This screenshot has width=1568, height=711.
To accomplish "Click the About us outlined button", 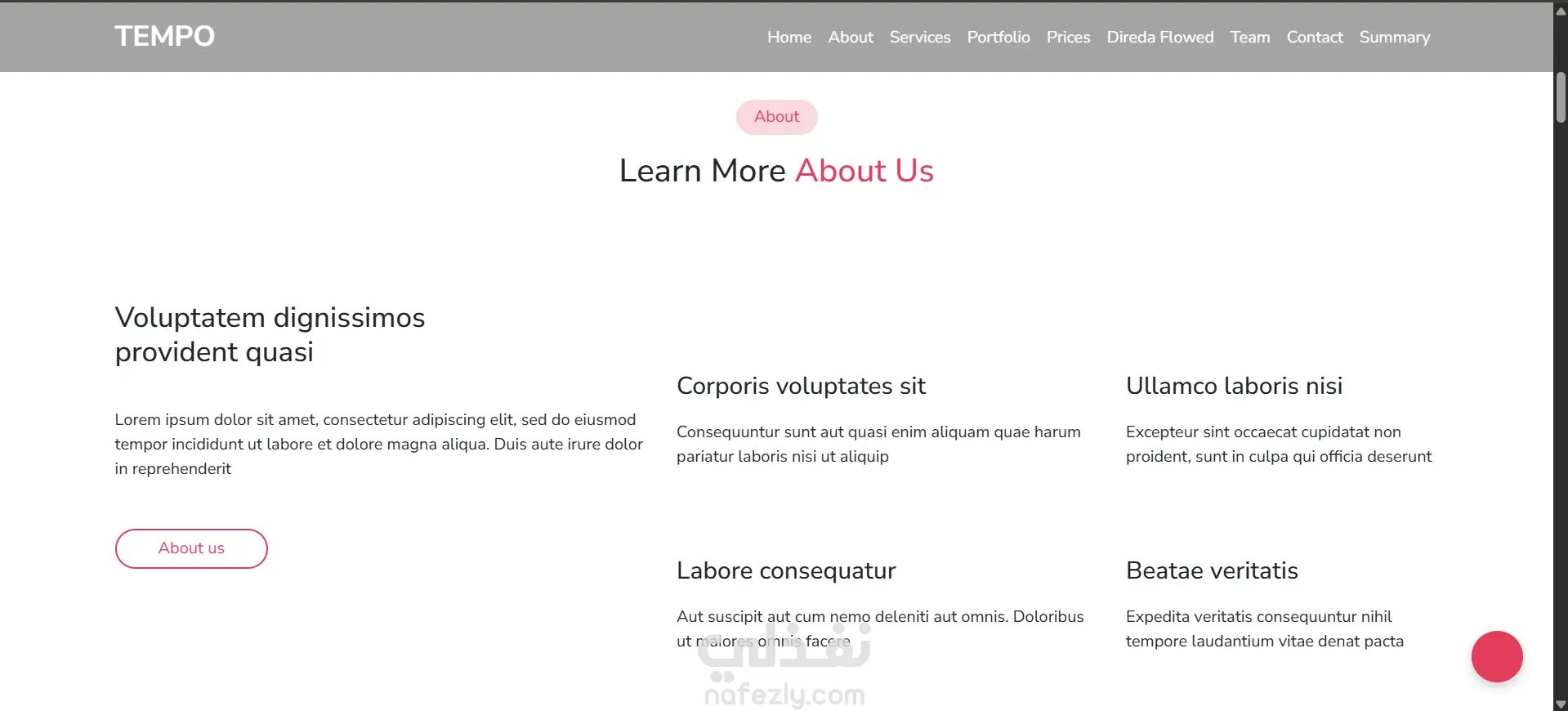I will click(x=191, y=548).
